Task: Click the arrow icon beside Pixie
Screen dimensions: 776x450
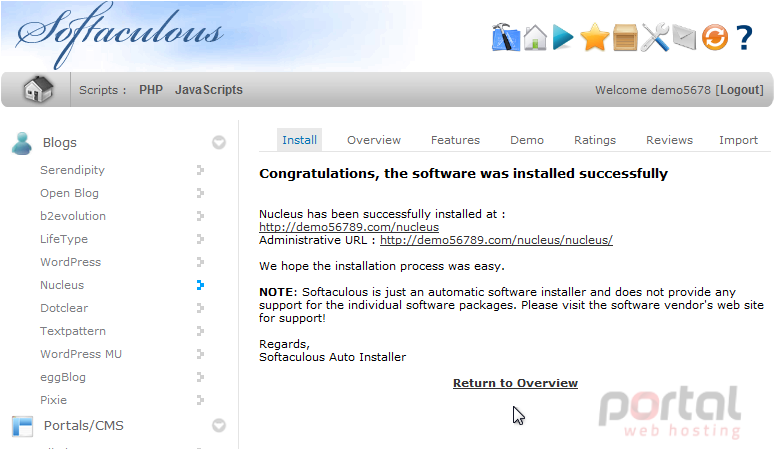Action: click(x=200, y=400)
